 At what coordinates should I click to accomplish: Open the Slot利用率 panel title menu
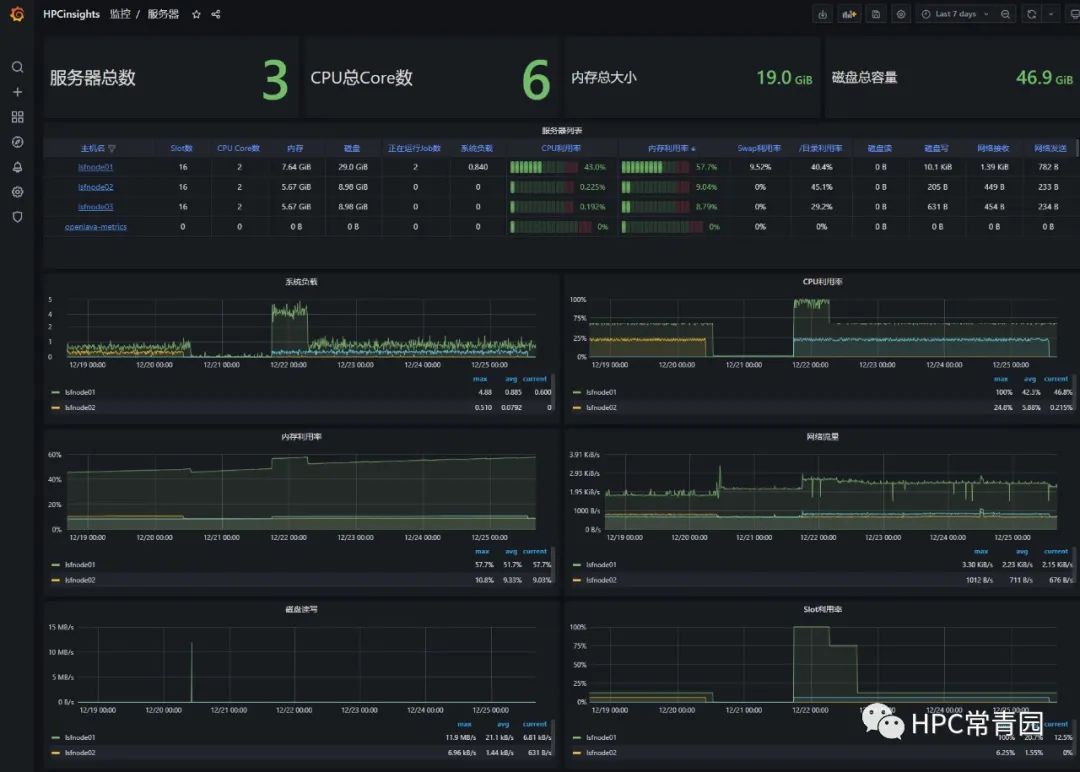point(822,609)
